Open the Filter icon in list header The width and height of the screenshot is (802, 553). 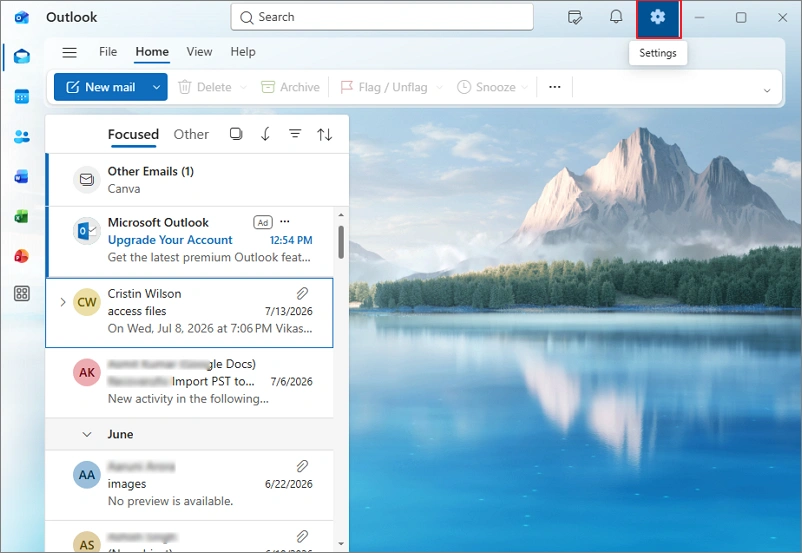[295, 134]
